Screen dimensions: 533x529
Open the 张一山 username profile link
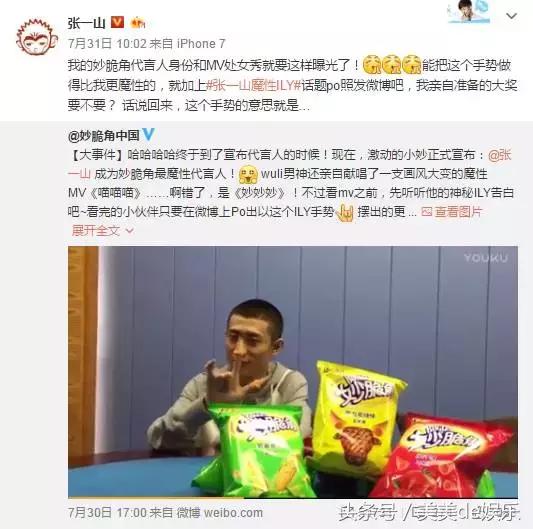[x=86, y=23]
